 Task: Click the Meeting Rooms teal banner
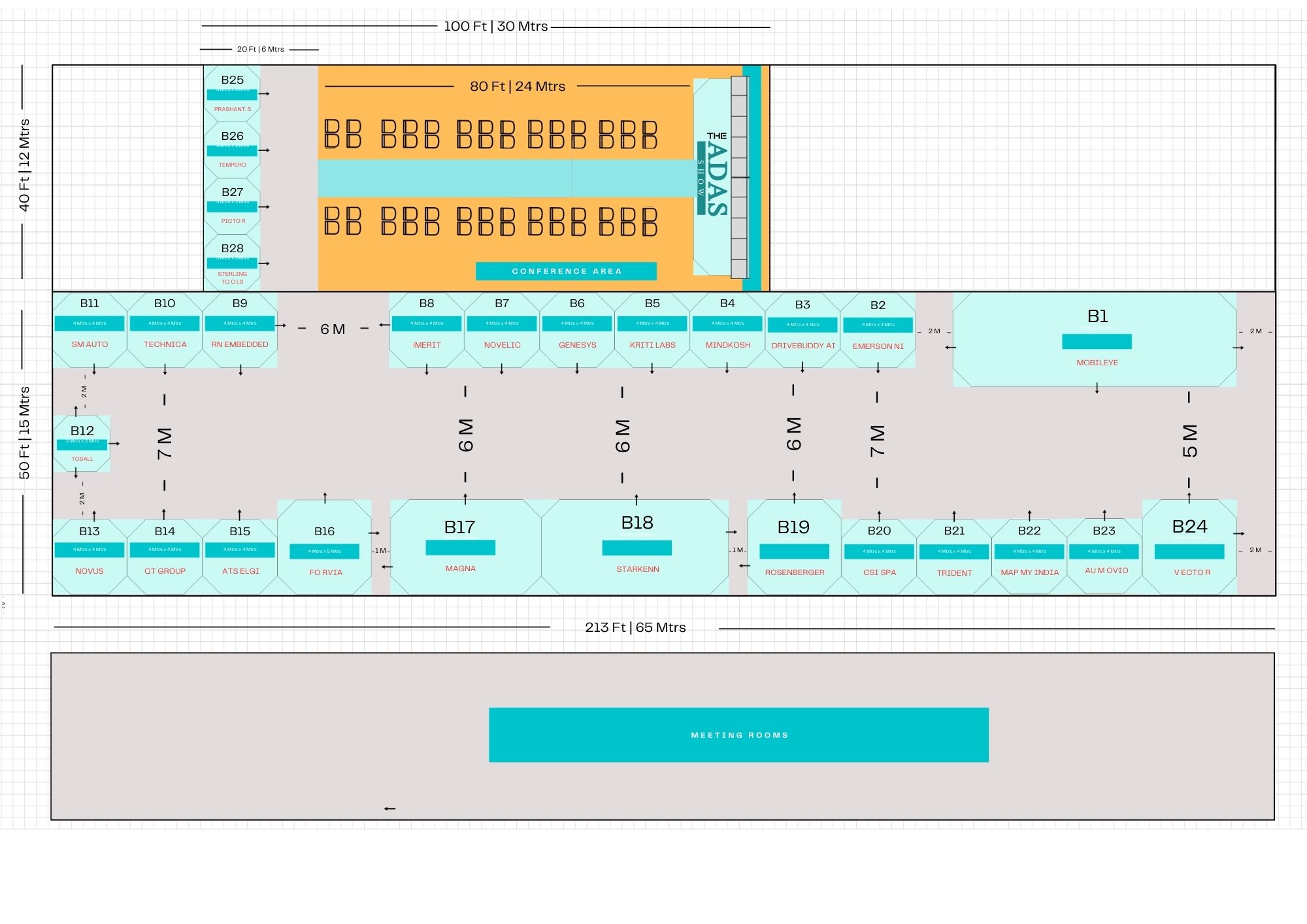tap(738, 735)
